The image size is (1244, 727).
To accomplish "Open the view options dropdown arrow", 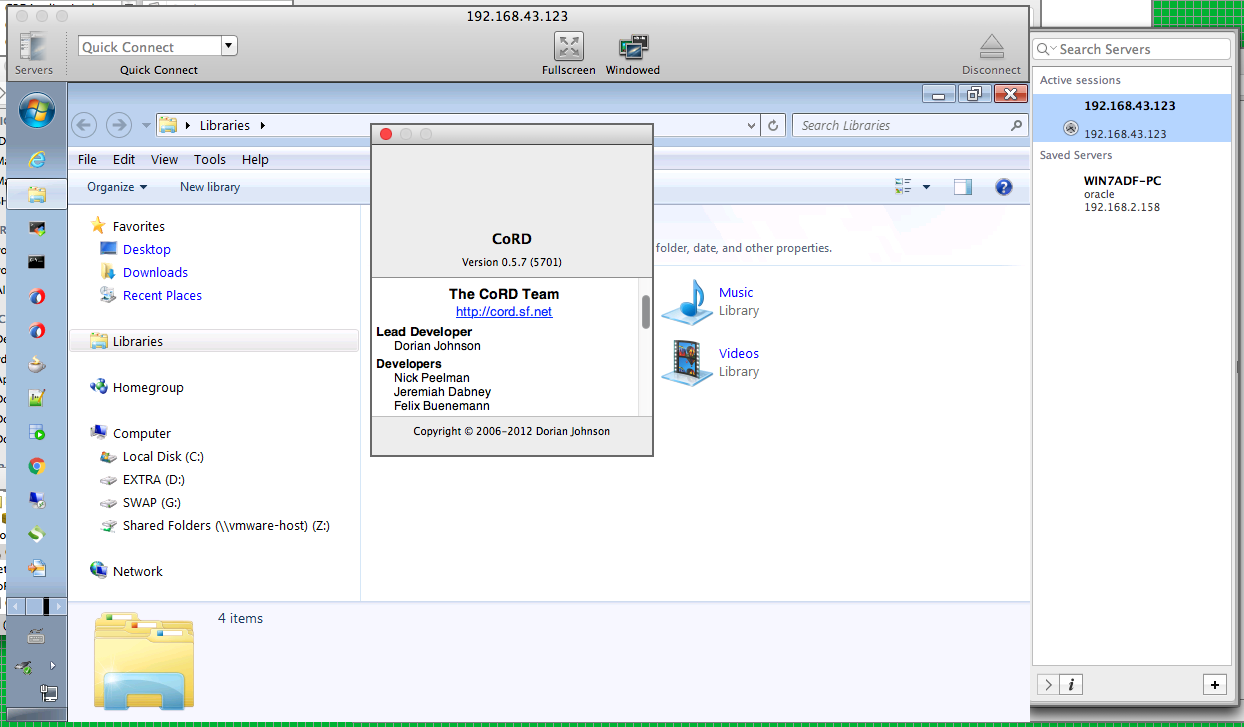I will [926, 187].
